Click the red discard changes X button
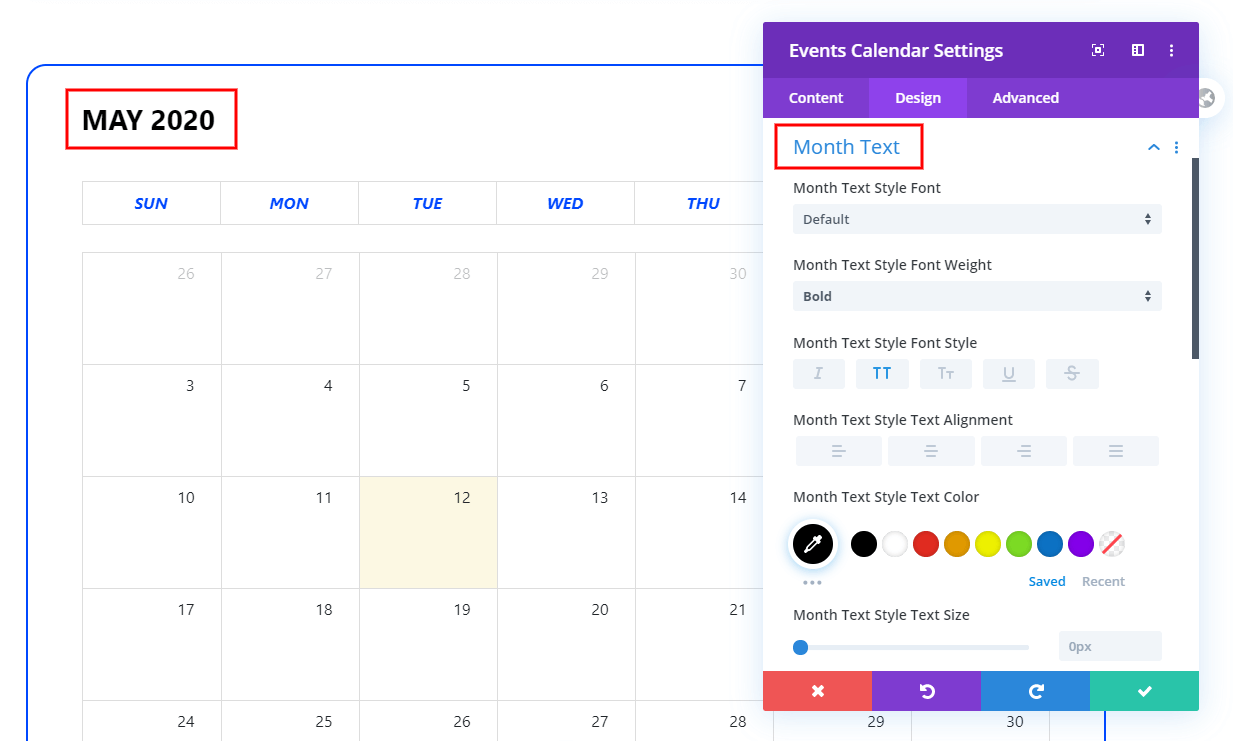Screen dimensions: 1233x741 (x=817, y=691)
